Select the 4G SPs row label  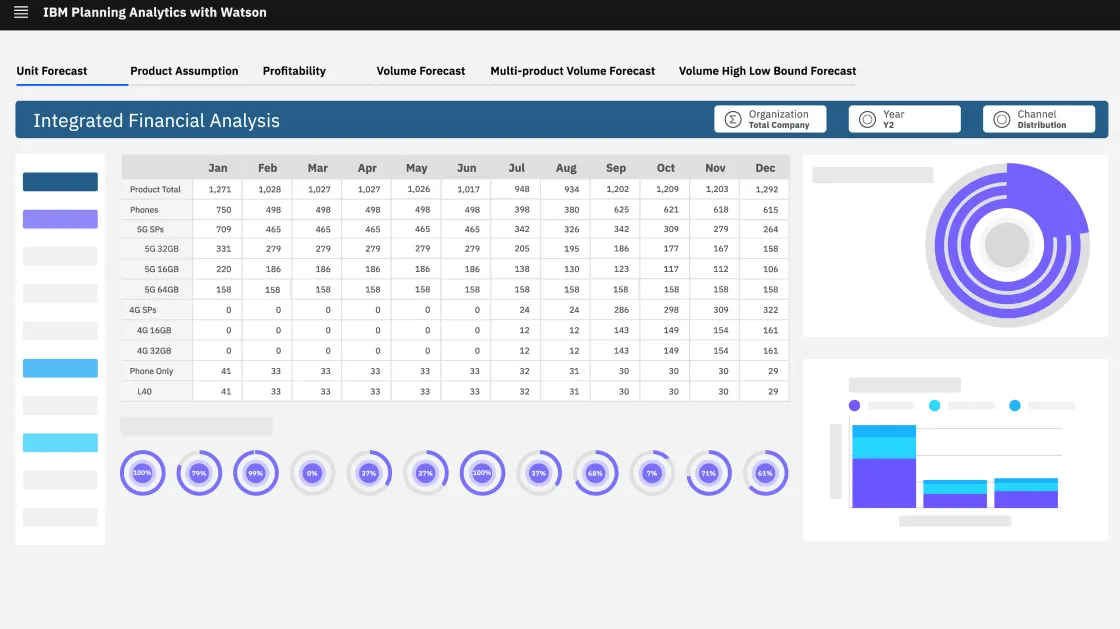[x=143, y=310]
